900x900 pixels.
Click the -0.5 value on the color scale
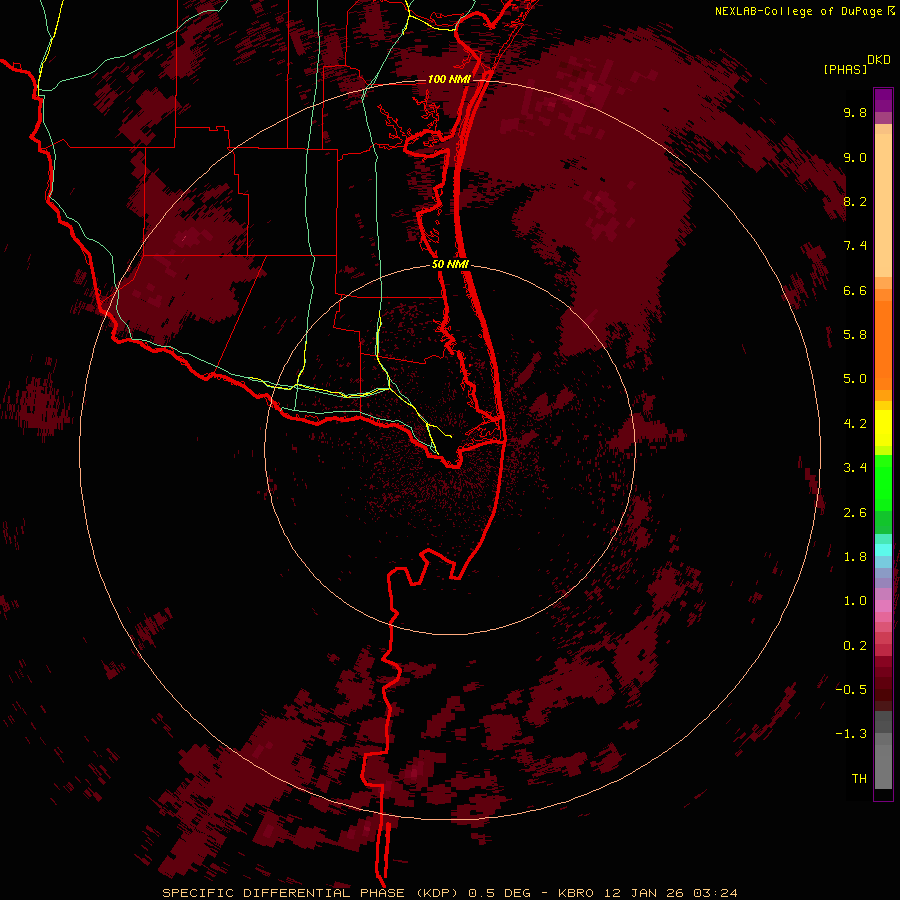[x=851, y=689]
